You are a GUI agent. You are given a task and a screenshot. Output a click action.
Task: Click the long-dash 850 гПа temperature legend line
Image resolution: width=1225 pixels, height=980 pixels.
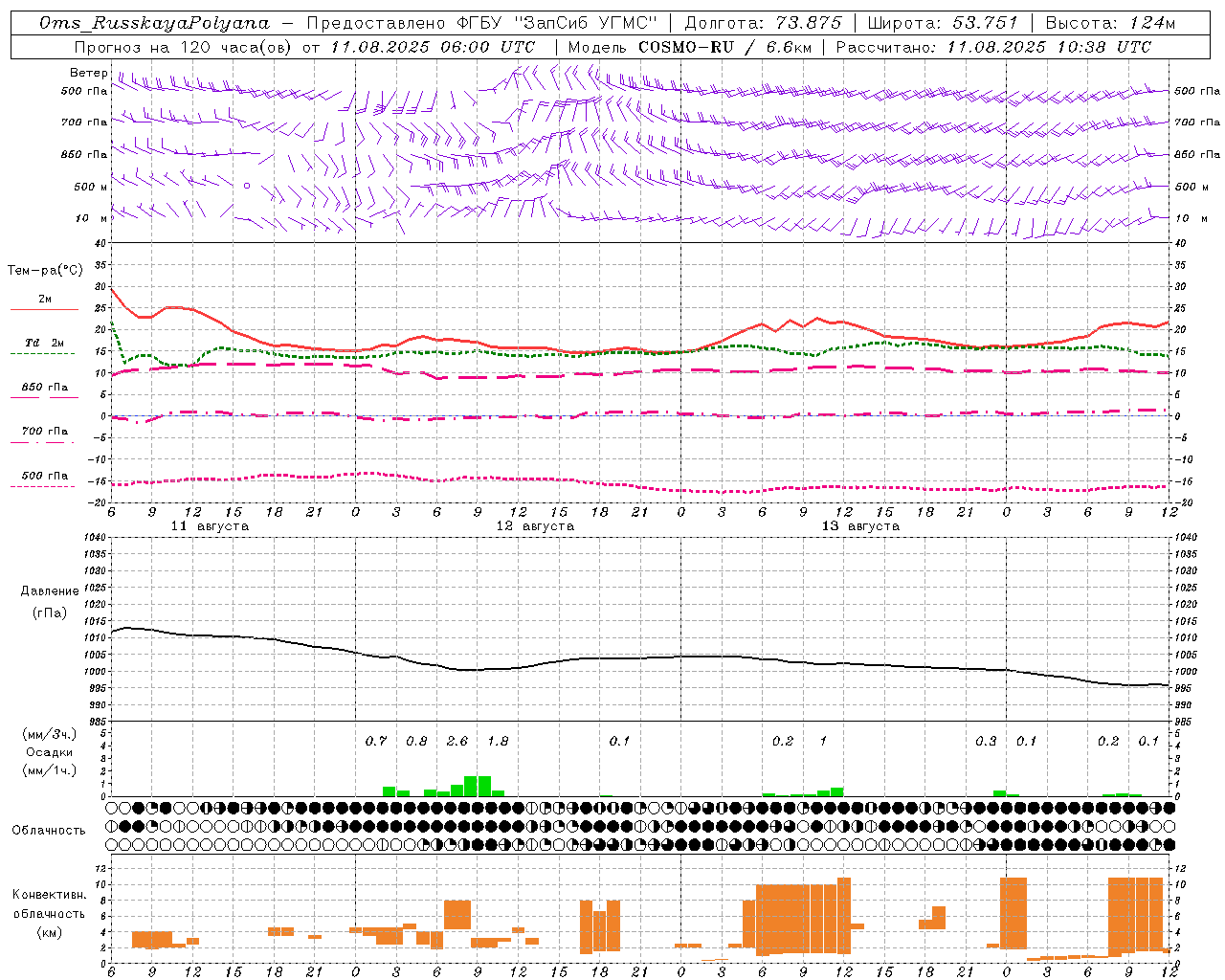pos(42,396)
